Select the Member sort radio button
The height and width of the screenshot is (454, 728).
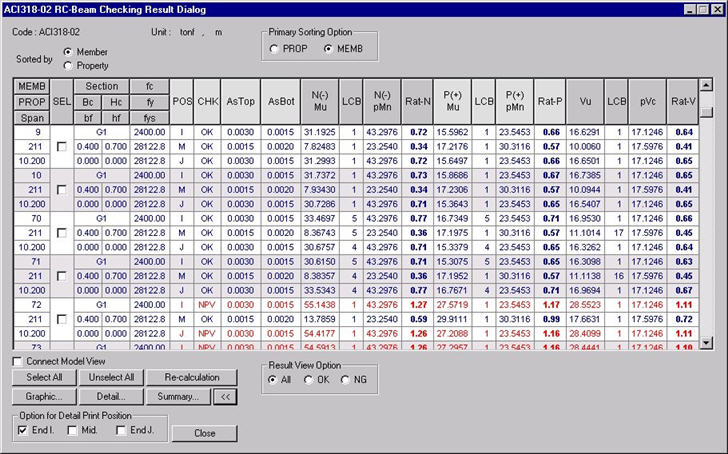[68, 52]
